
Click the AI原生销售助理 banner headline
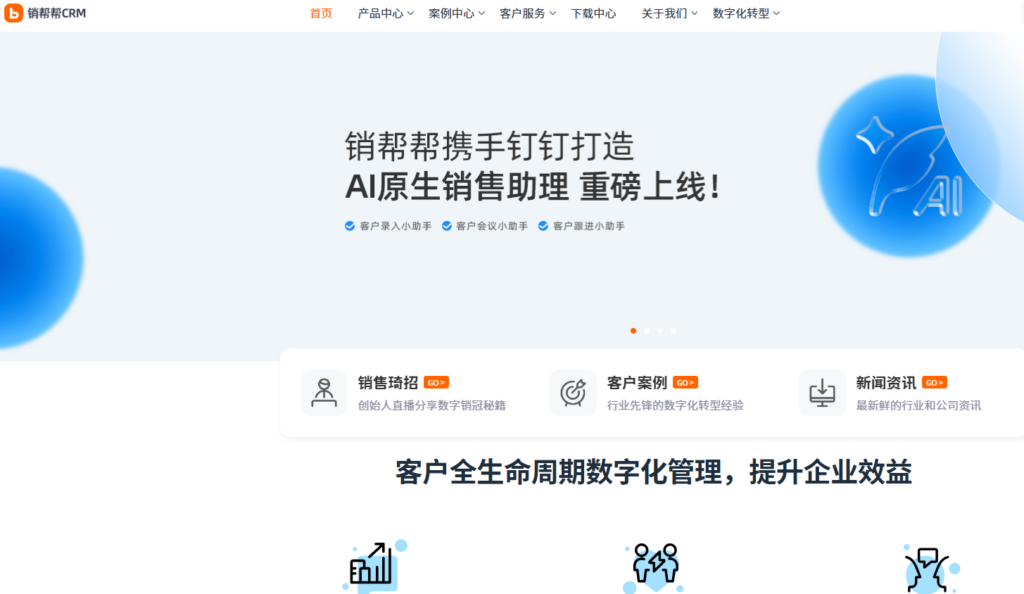pos(532,186)
